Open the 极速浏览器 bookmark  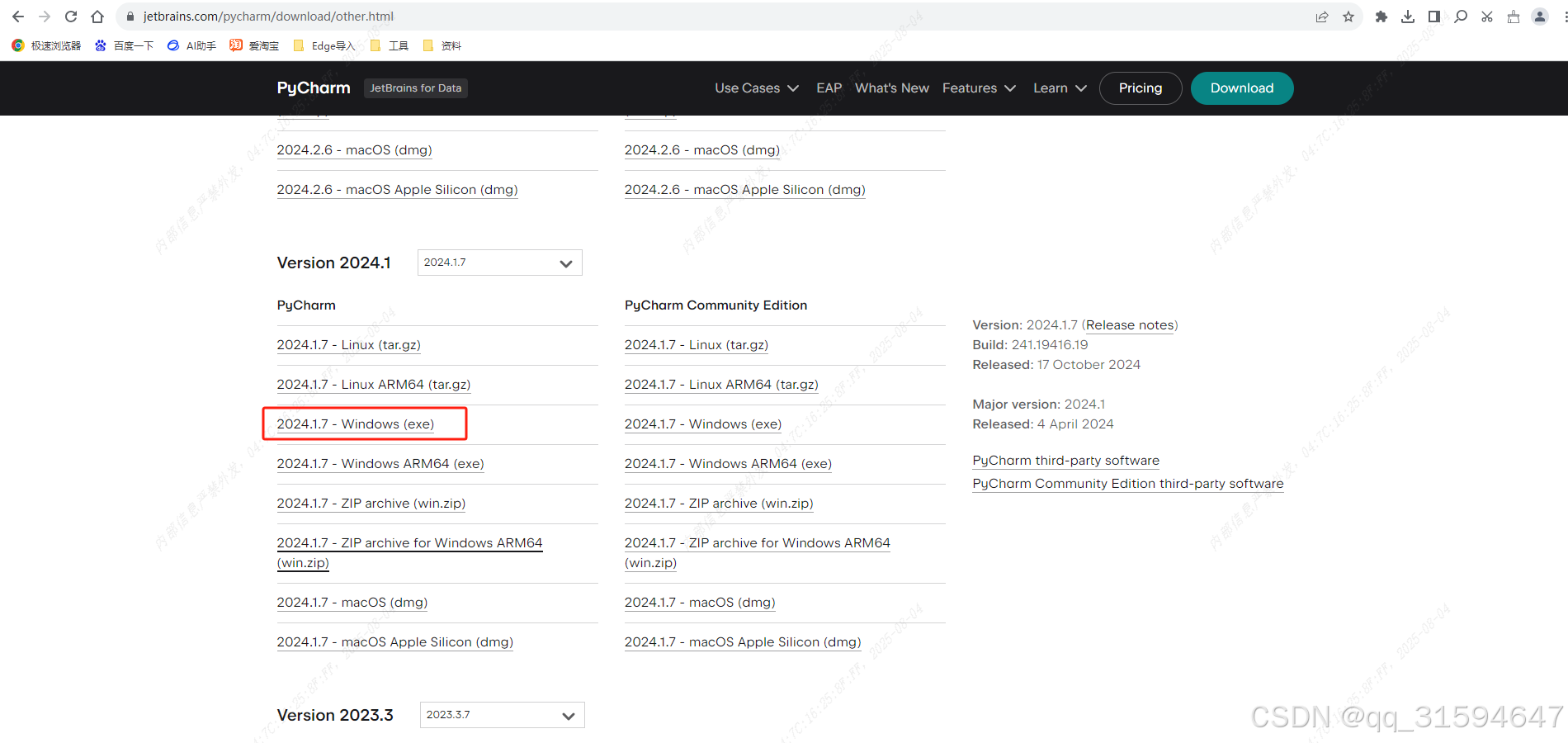coord(46,45)
